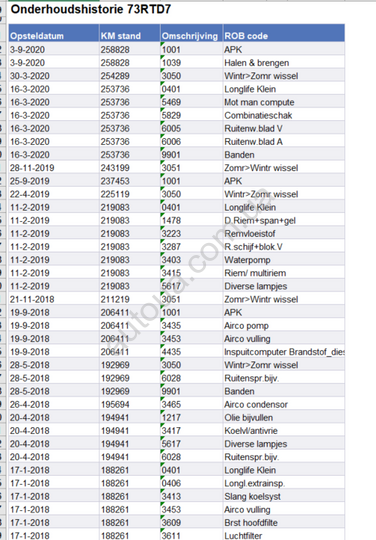Select the code cell '1039'

191,63
